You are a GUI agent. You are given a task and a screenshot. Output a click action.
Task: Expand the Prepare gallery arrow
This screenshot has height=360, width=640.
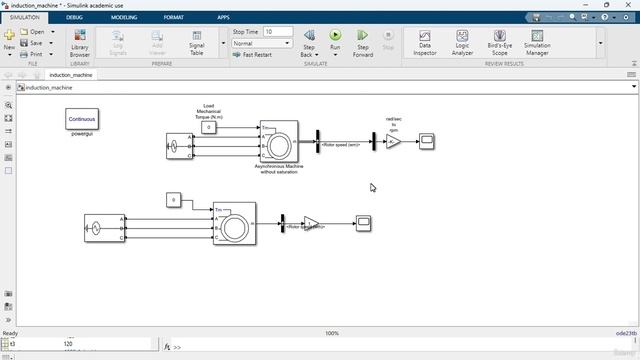[223, 43]
